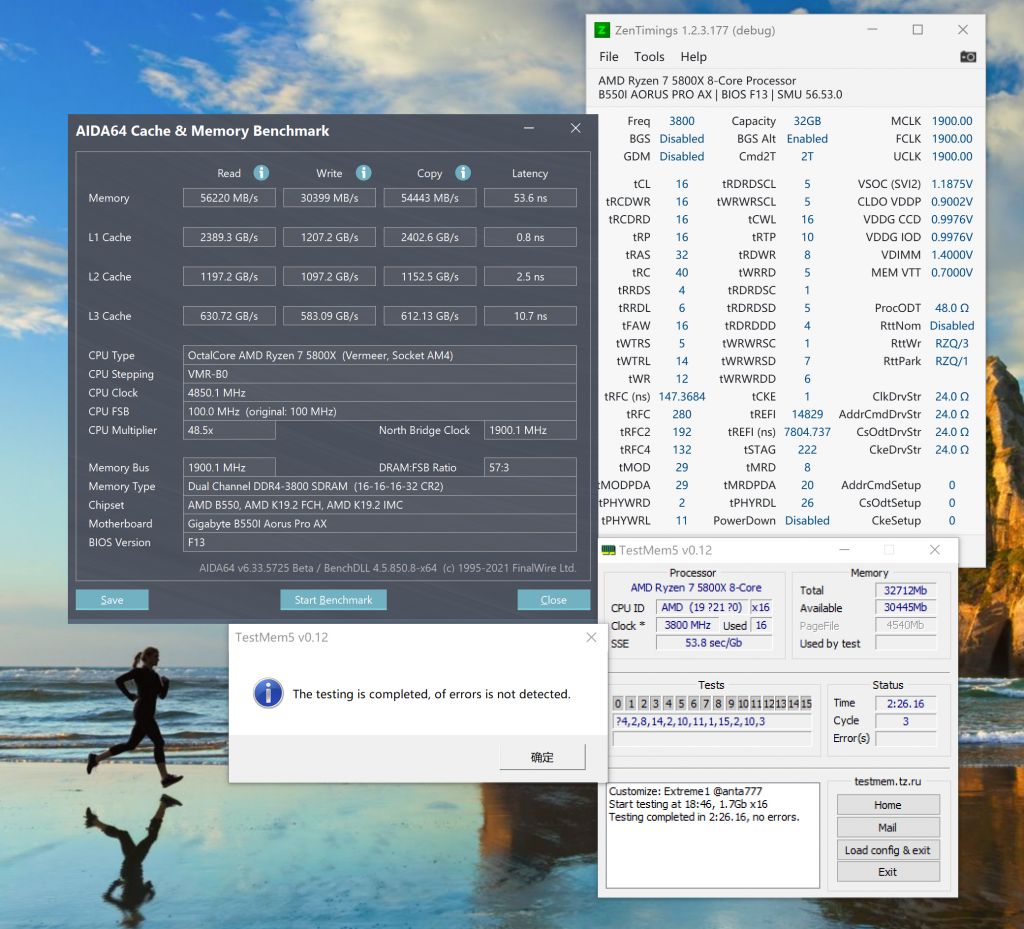Click the info icon next to Copy
The height and width of the screenshot is (929, 1024).
tap(462, 173)
